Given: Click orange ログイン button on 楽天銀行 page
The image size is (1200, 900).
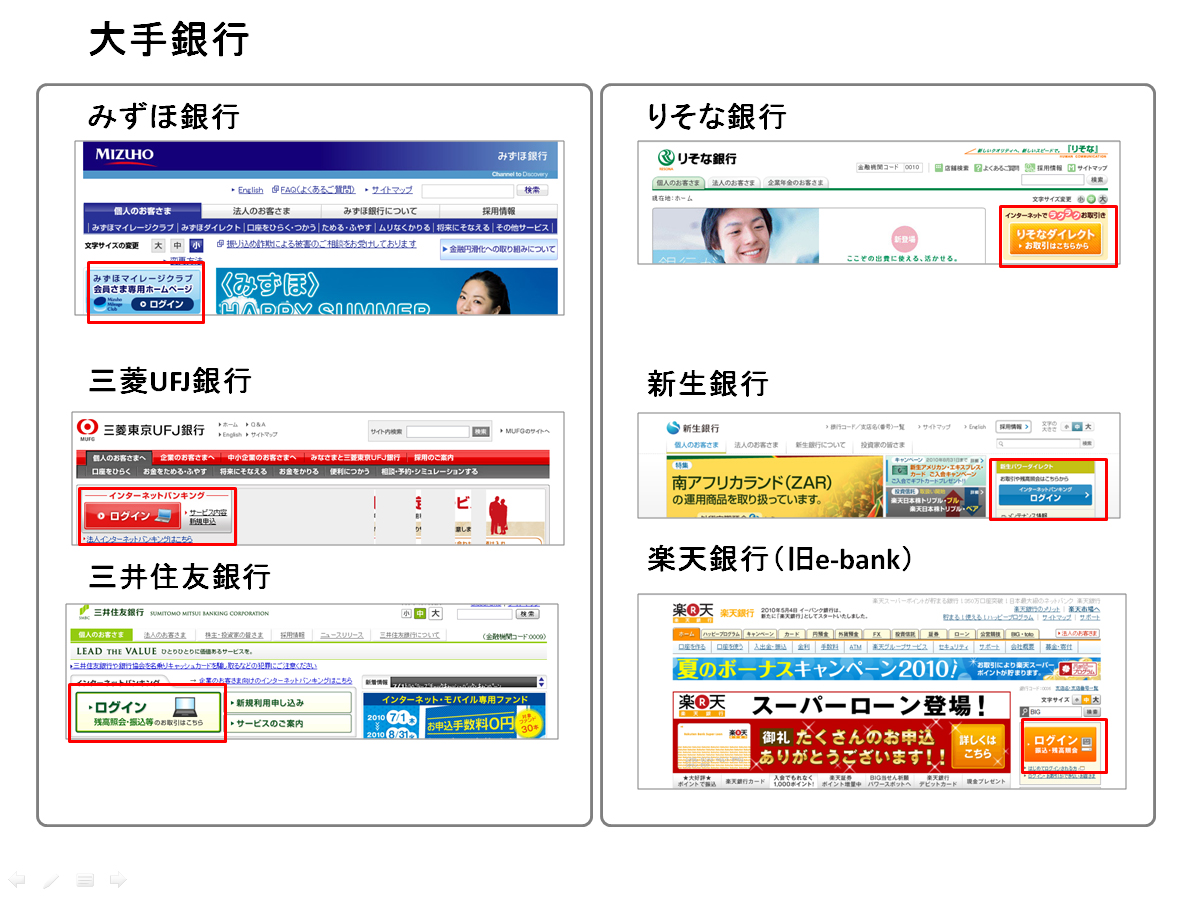Looking at the screenshot, I should tap(1060, 745).
